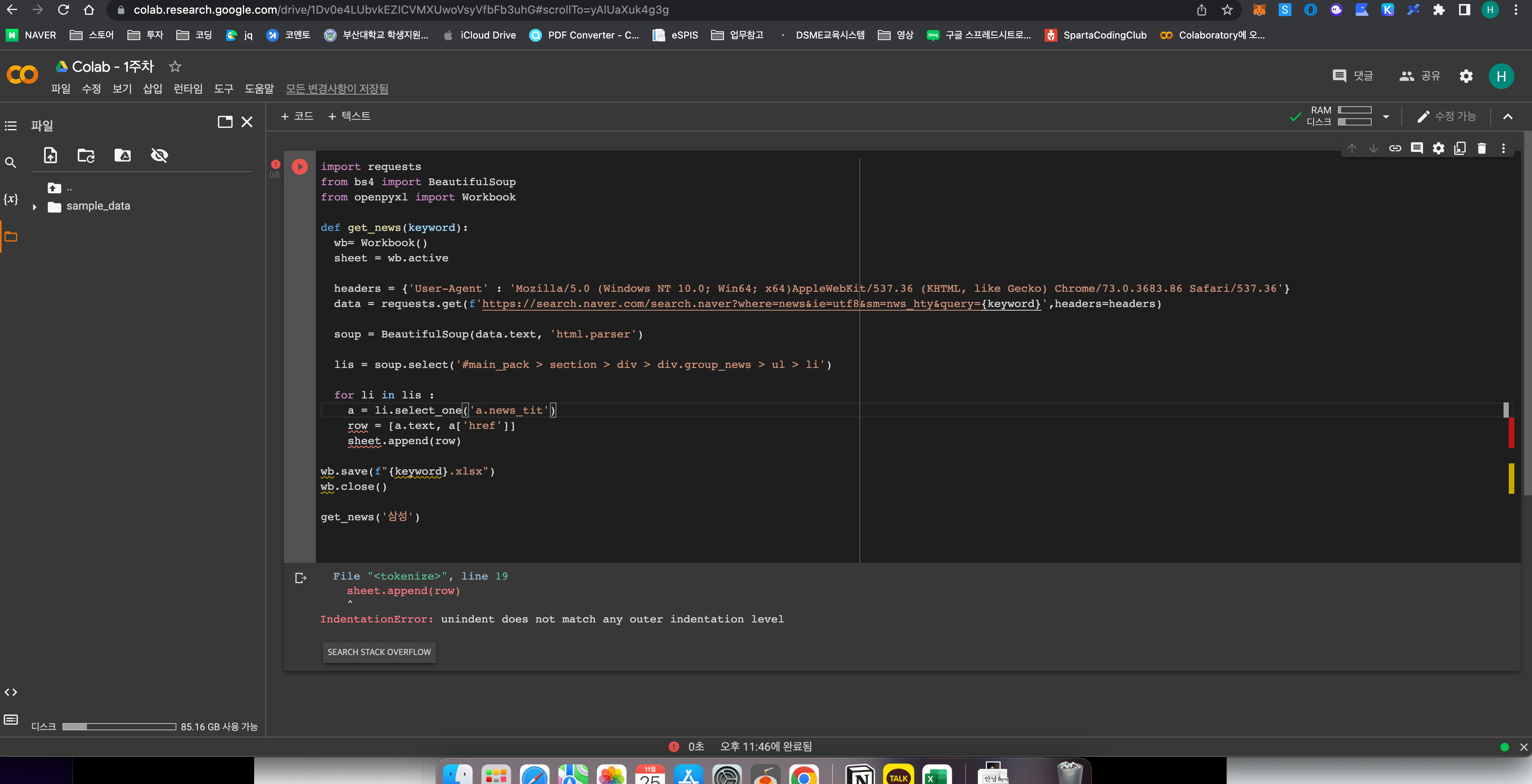The width and height of the screenshot is (1532, 784).
Task: Open the 댓글 comments panel
Action: [1353, 75]
